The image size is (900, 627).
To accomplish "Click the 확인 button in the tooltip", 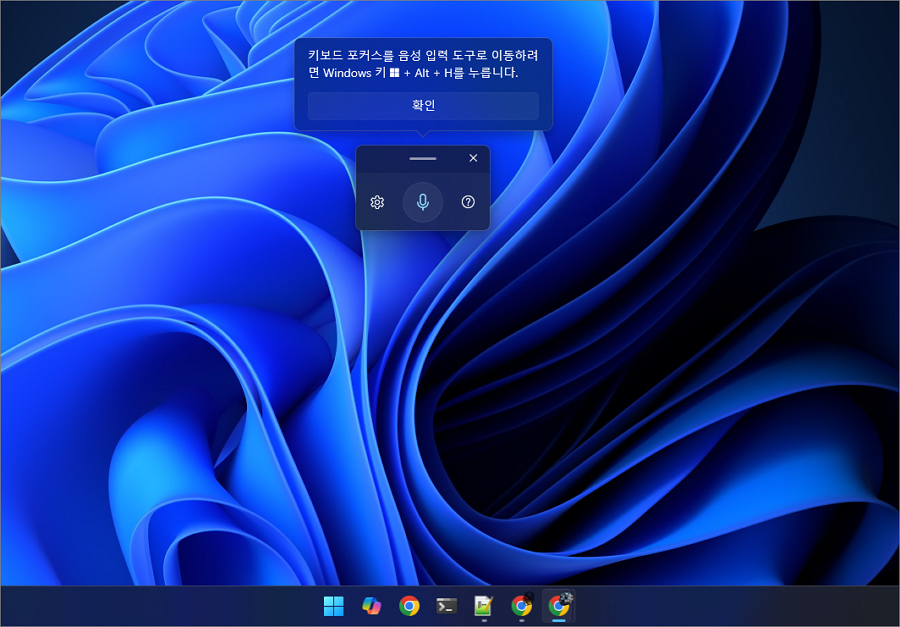I will pyautogui.click(x=423, y=106).
